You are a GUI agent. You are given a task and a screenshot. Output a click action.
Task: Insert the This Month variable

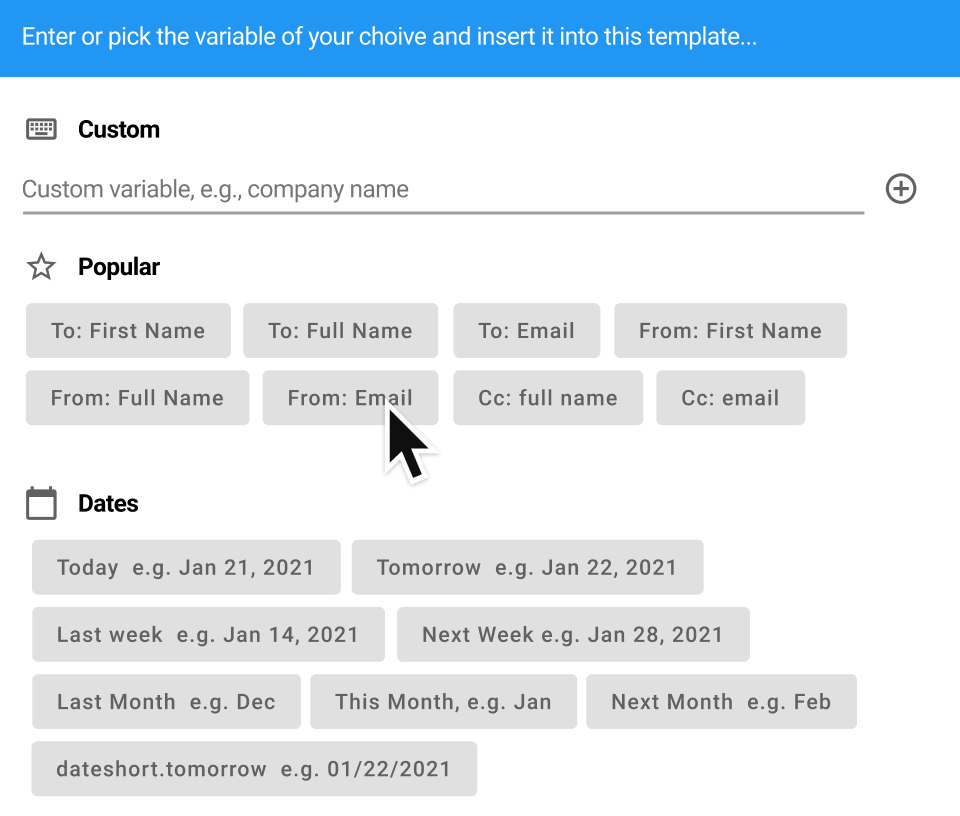point(444,701)
